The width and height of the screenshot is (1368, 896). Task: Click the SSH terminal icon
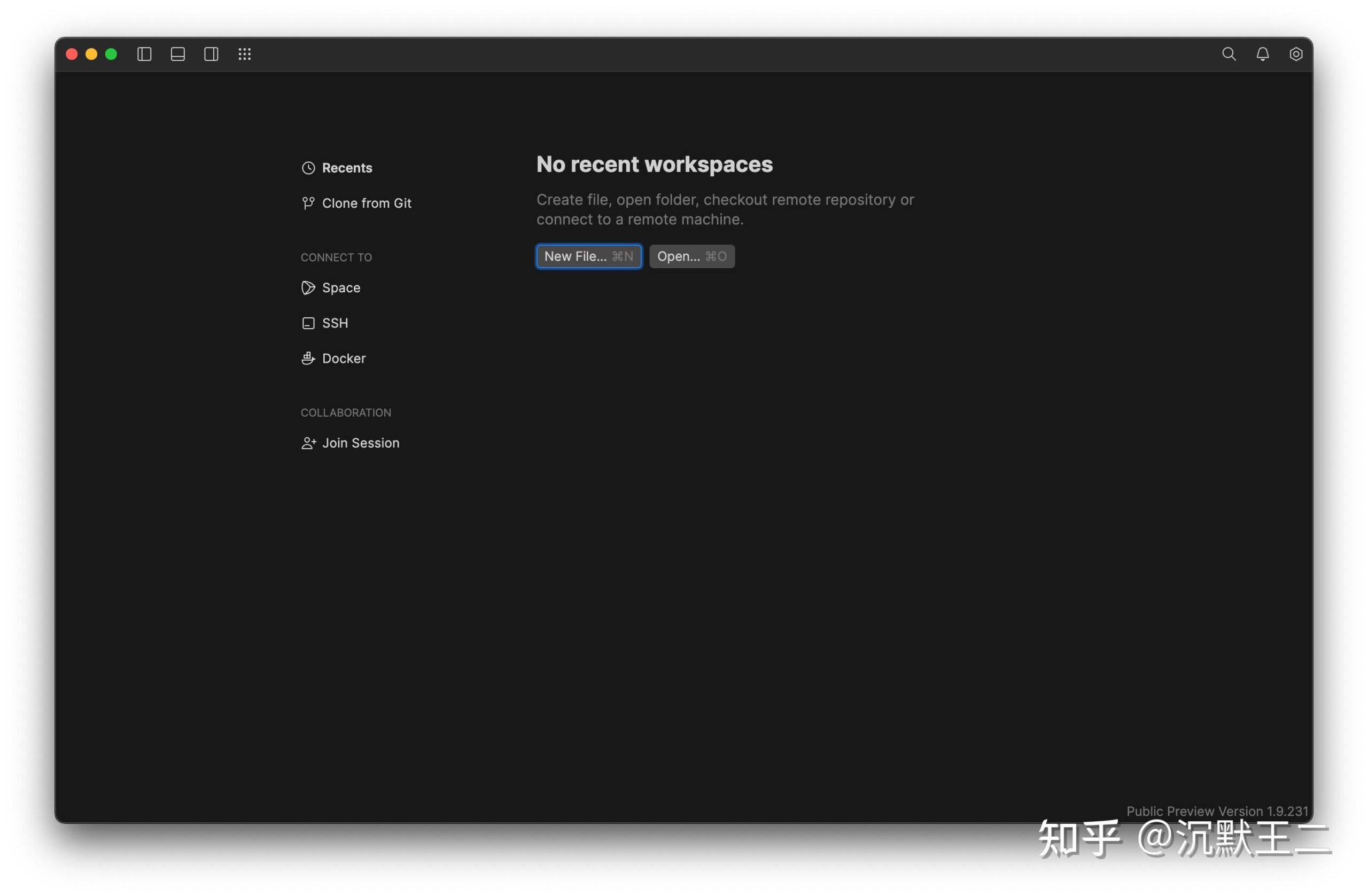308,323
